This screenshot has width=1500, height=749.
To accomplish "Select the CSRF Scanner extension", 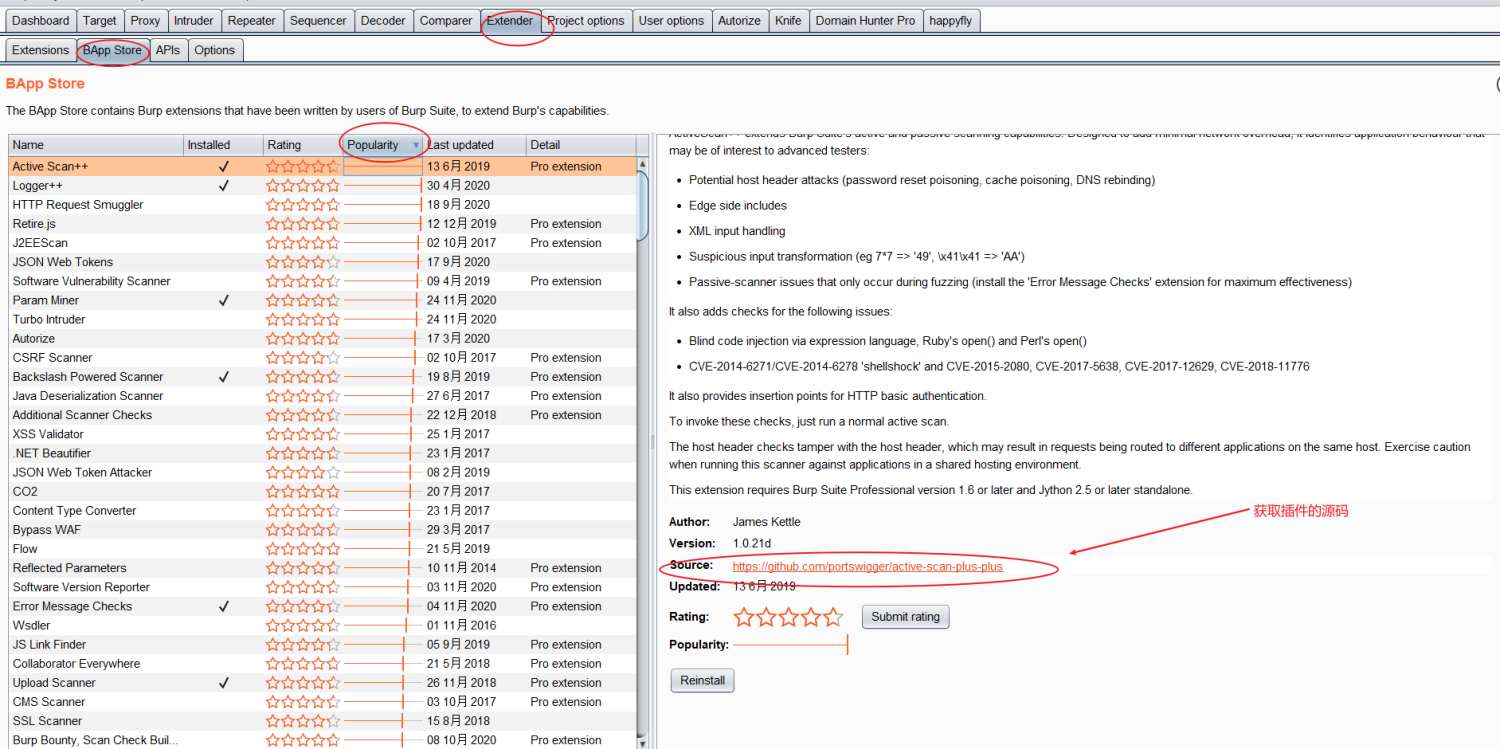I will point(322,357).
